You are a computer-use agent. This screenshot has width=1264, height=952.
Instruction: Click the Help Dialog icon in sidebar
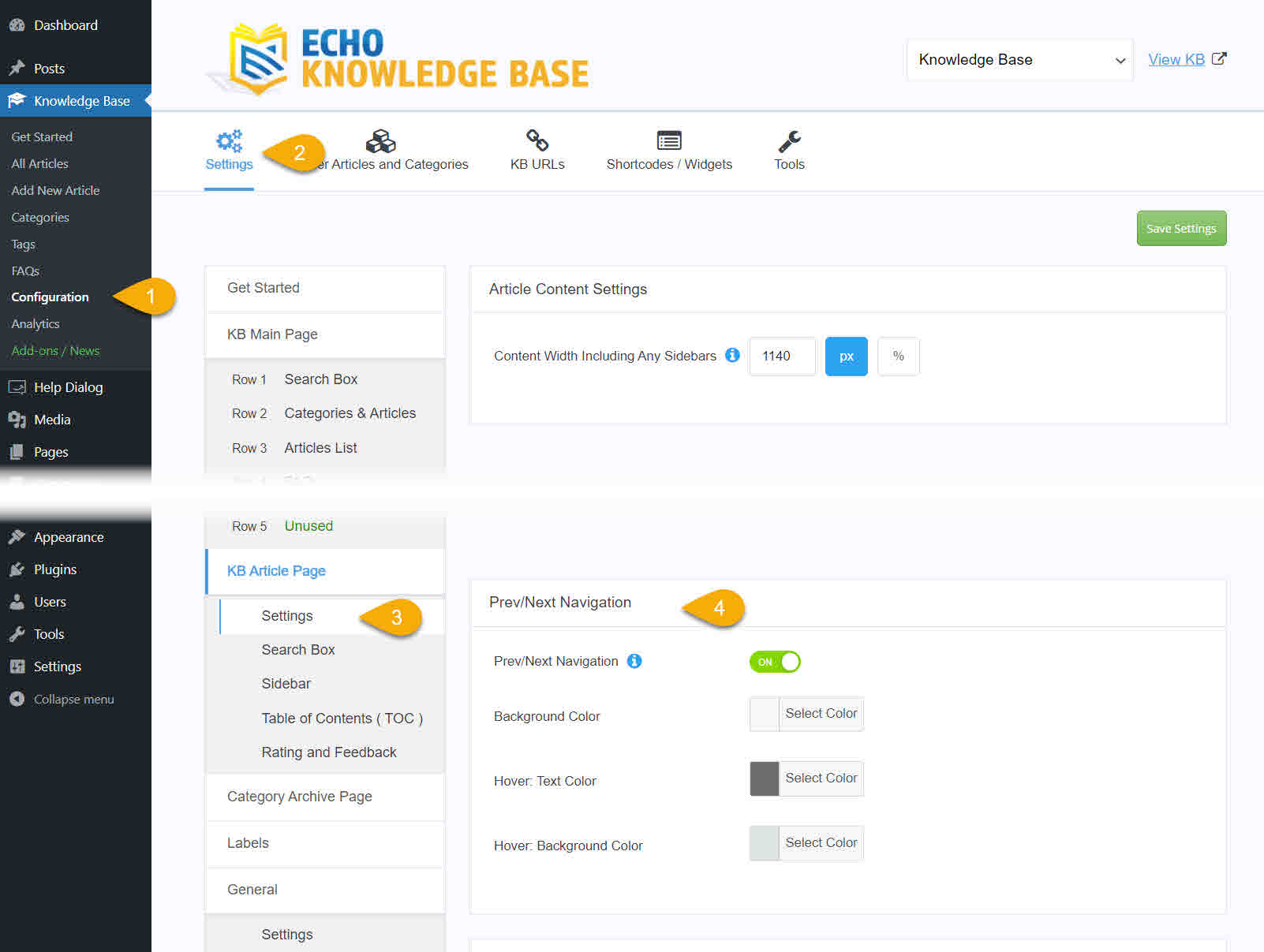pyautogui.click(x=17, y=387)
